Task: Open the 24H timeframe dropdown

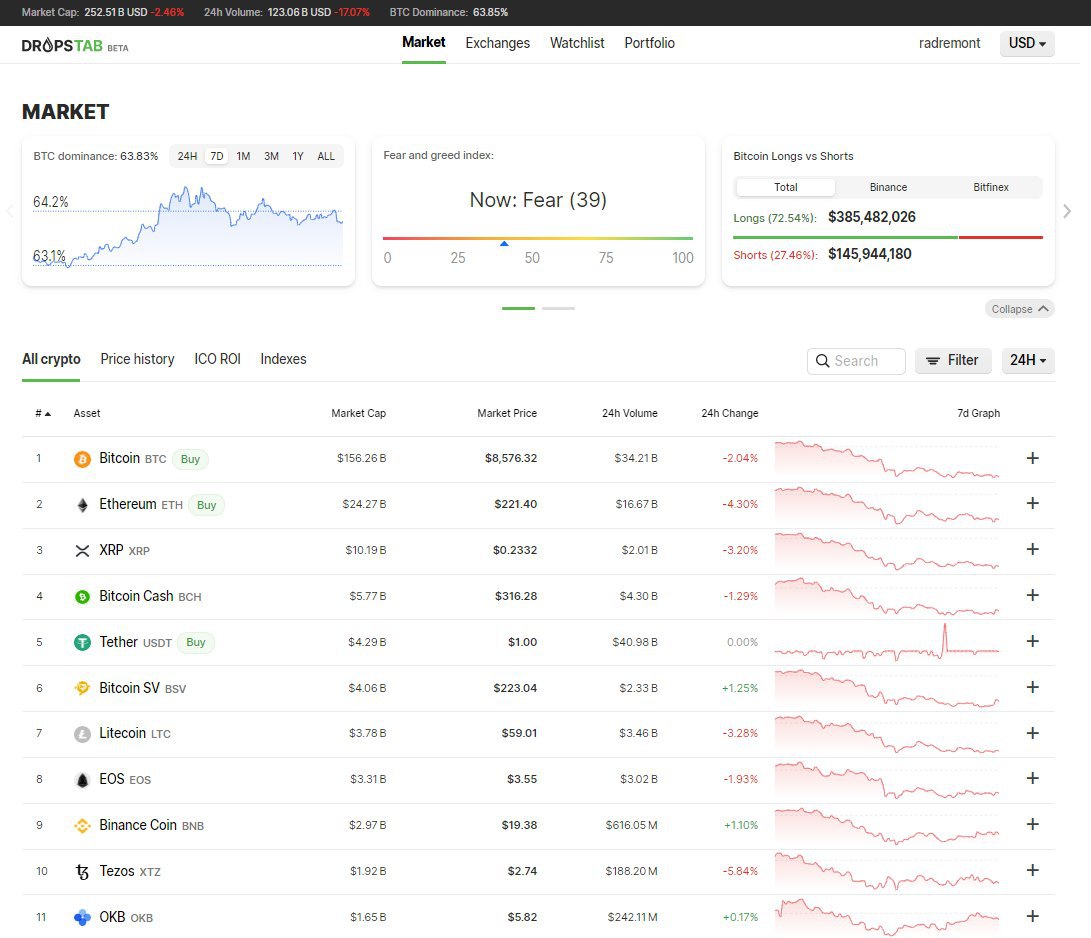Action: [x=1028, y=360]
